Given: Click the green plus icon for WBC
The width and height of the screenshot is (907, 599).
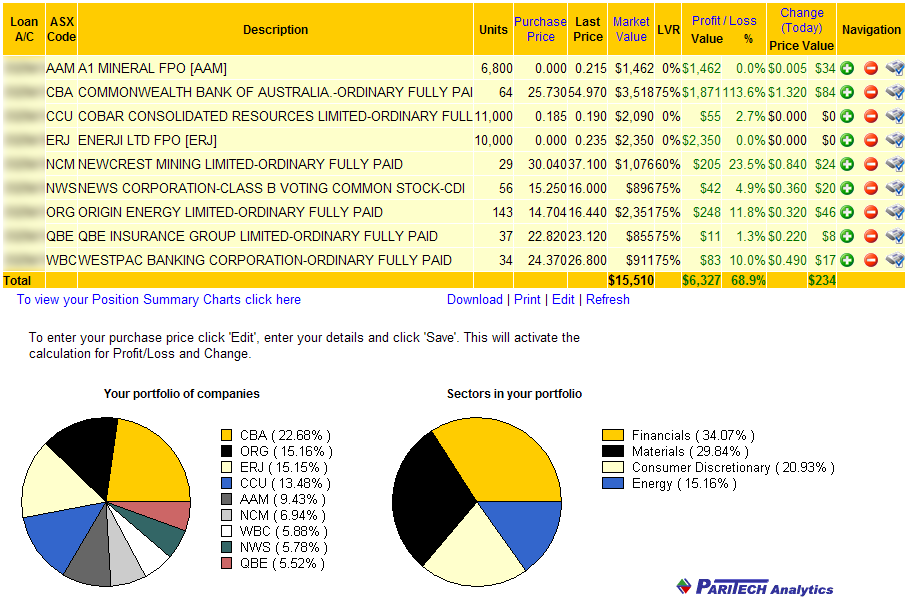Looking at the screenshot, I should tap(847, 260).
